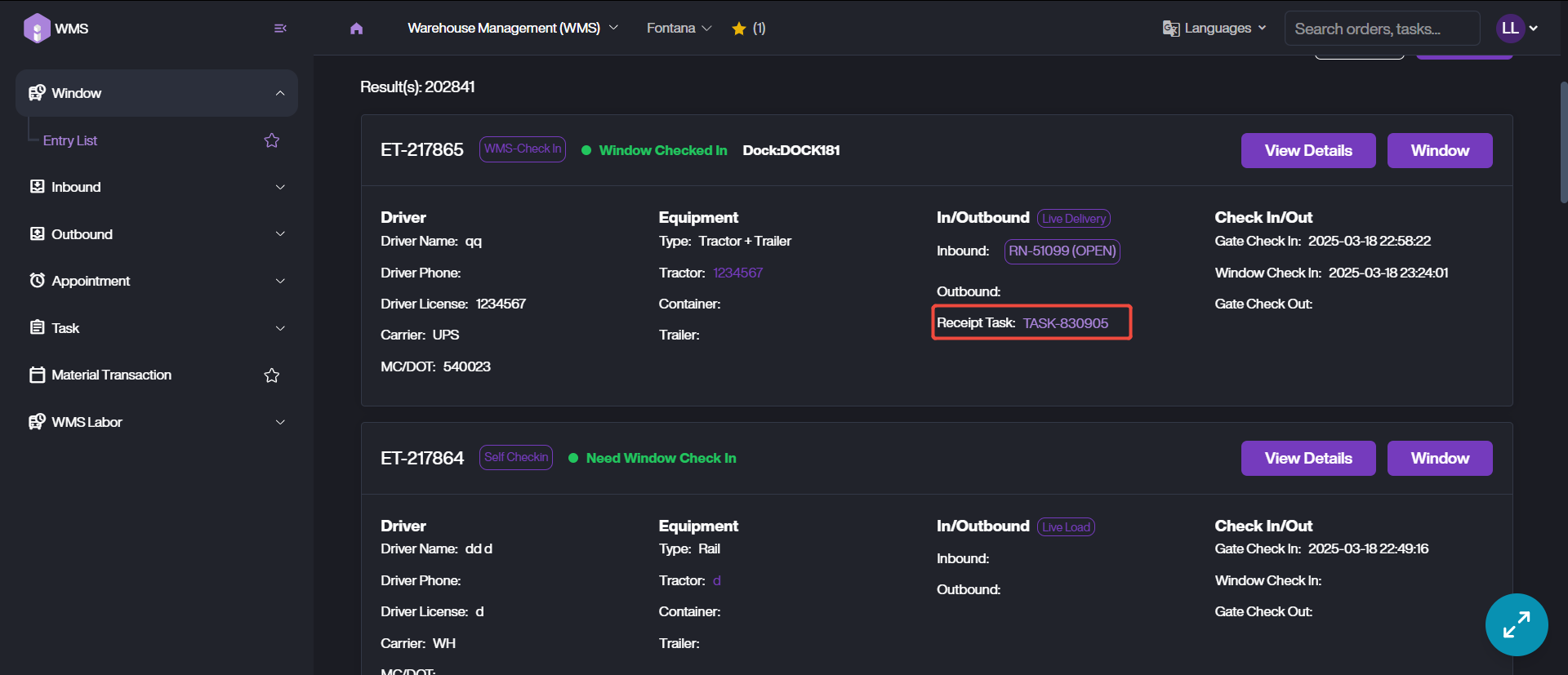Open the Warehouse Management (WMS) dropdown

512,29
